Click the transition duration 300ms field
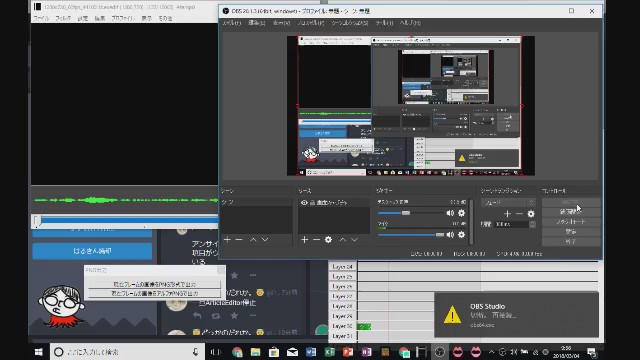640x360 pixels. 511,224
